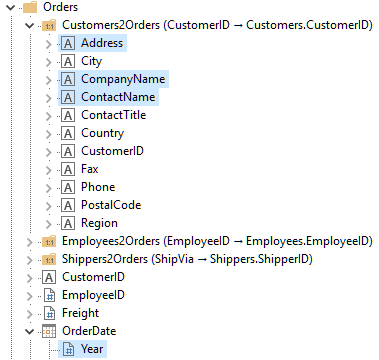Expand the Freight node
This screenshot has height=360, width=379.
pos(30,314)
